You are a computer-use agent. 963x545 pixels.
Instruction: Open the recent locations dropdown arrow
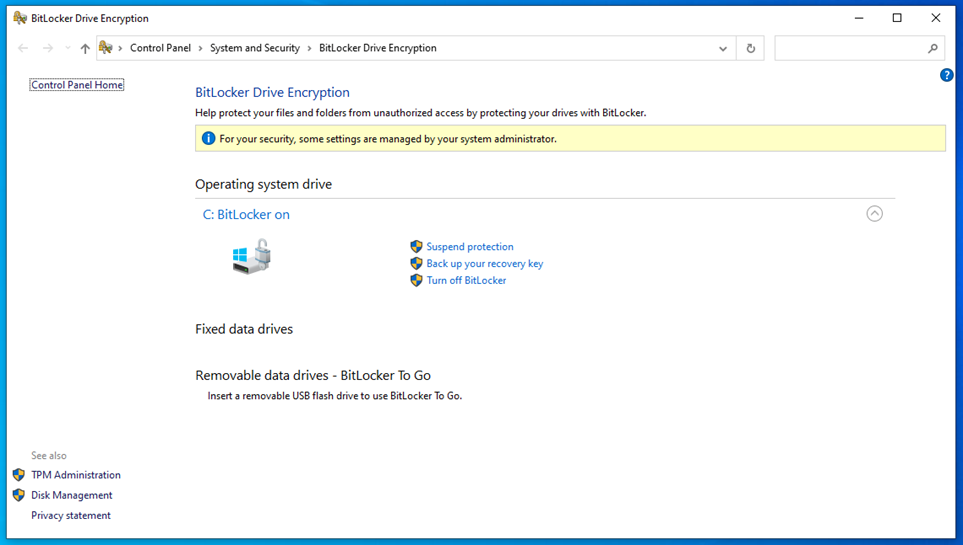[x=68, y=48]
